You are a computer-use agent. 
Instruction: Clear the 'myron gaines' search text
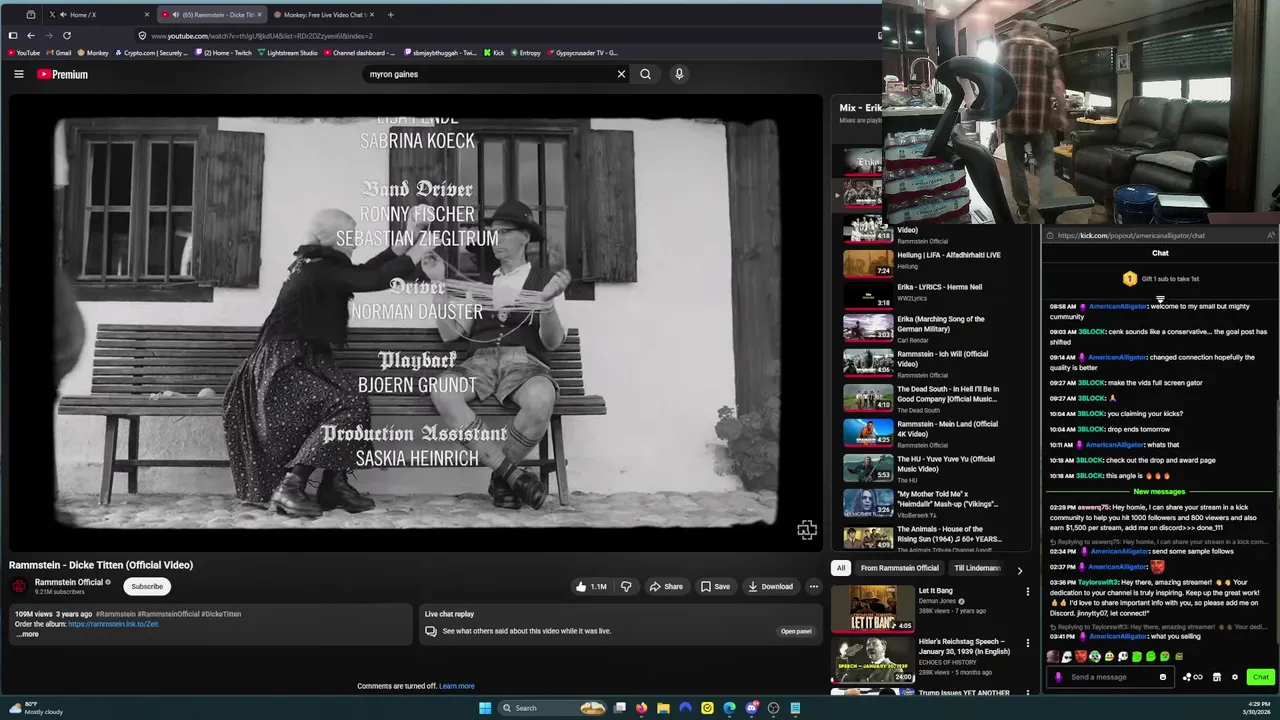pyautogui.click(x=621, y=74)
